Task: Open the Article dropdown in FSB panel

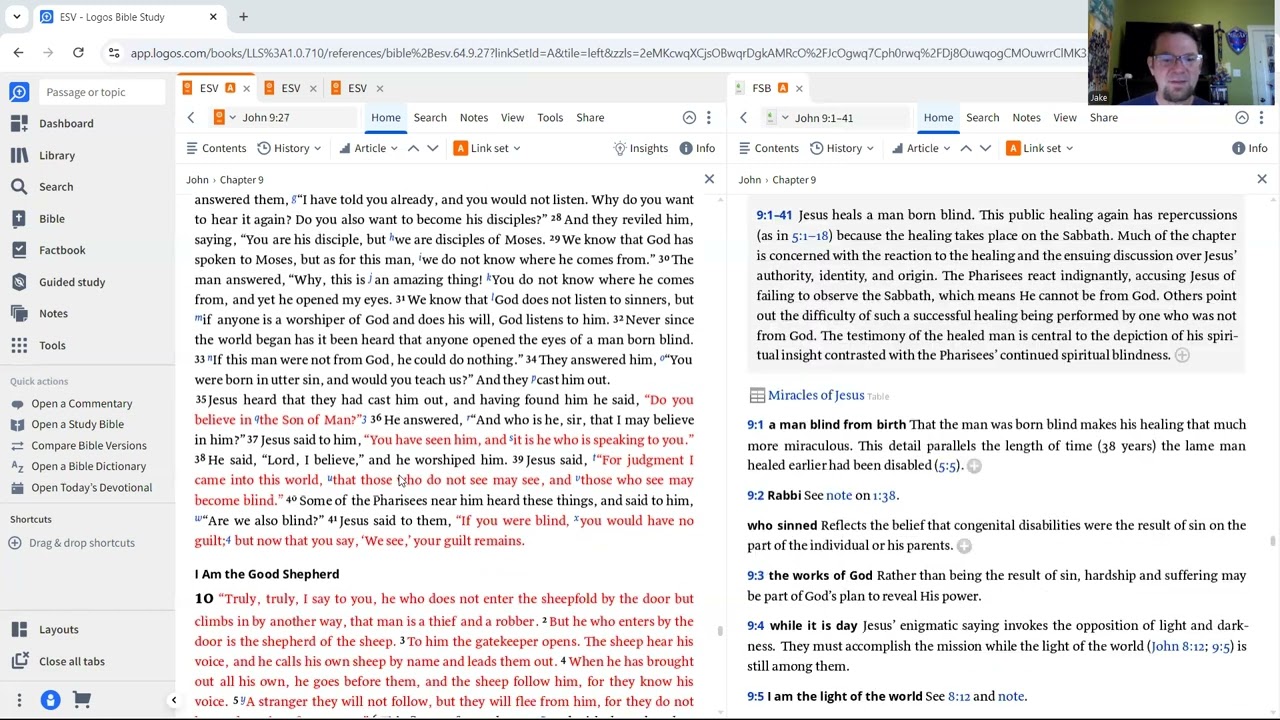Action: (921, 148)
